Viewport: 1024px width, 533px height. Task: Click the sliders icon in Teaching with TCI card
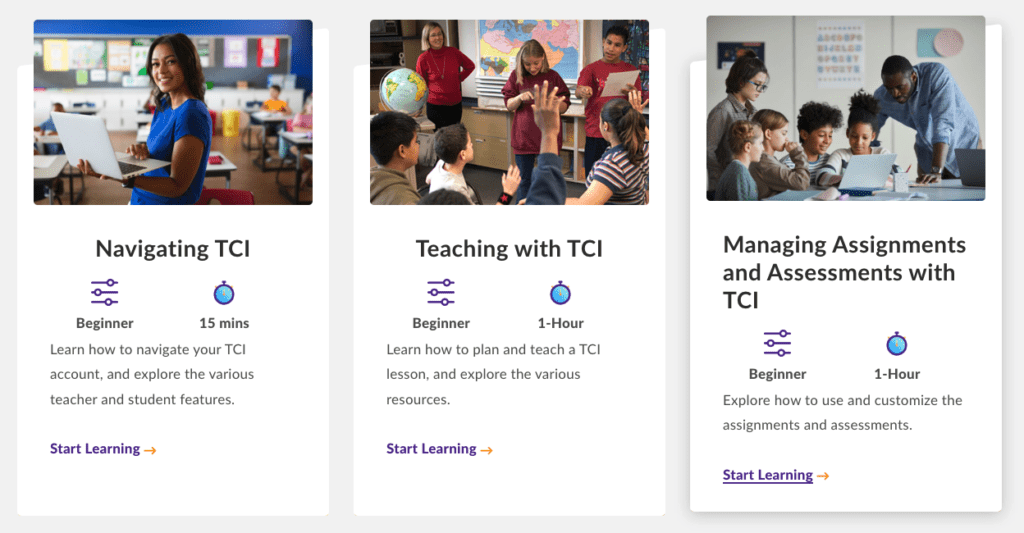(441, 293)
